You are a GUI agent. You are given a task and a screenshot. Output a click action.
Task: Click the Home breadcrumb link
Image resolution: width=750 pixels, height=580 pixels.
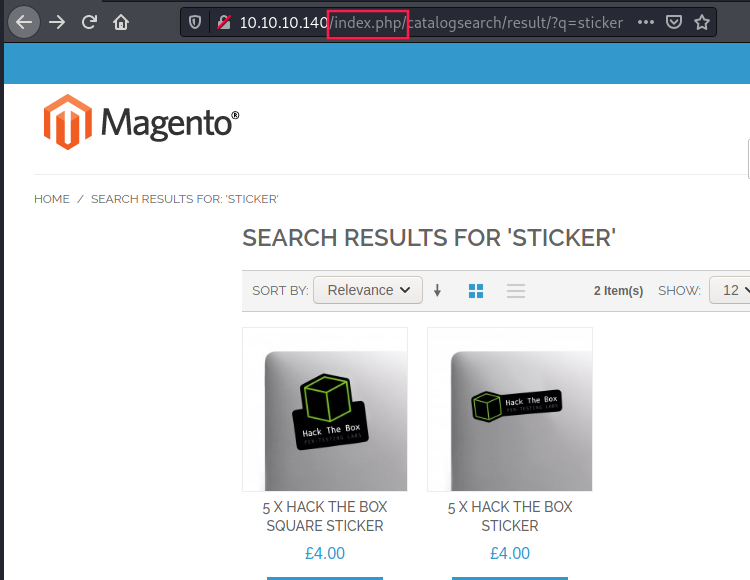tap(52, 199)
